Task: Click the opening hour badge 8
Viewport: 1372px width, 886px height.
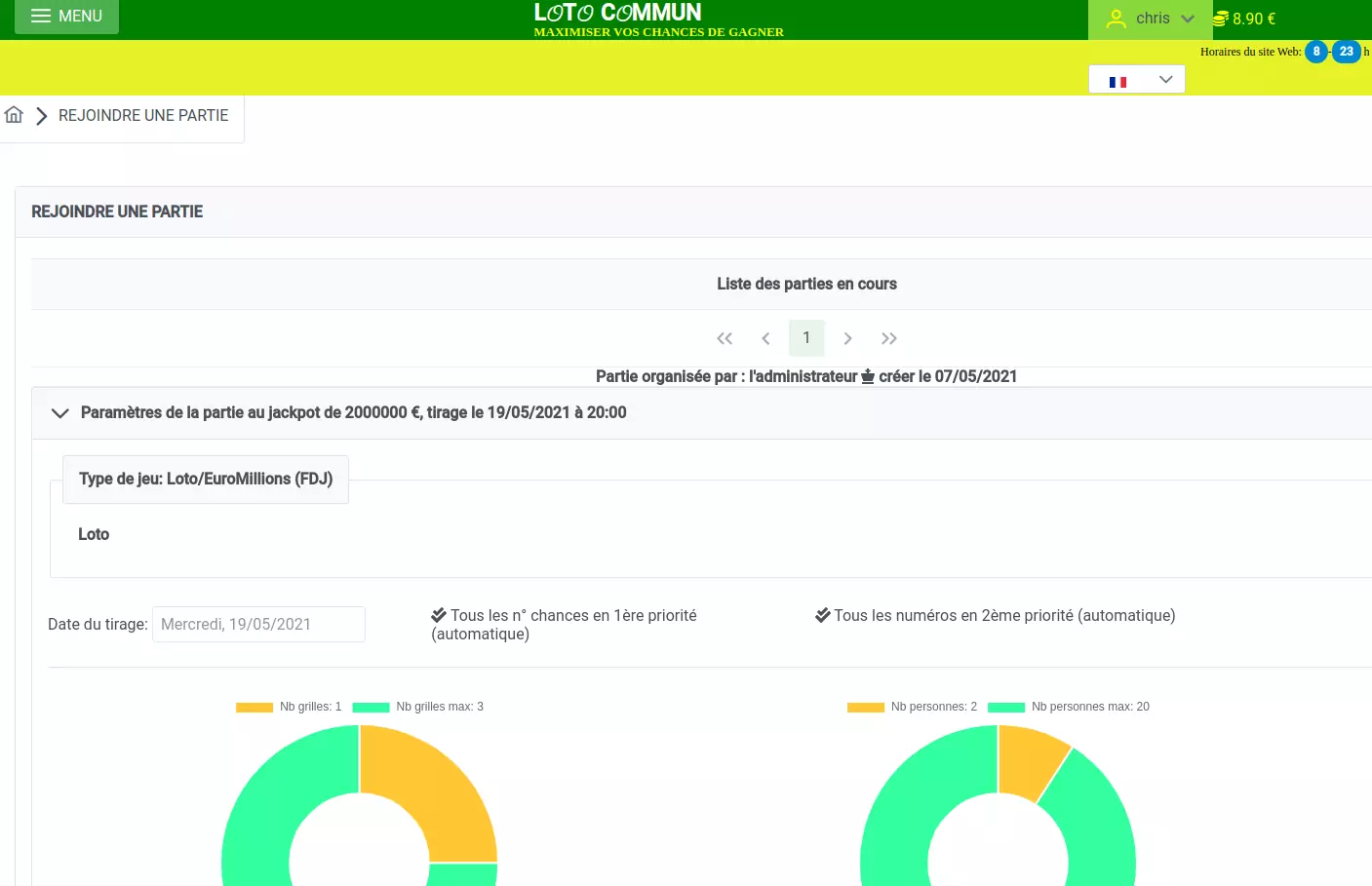Action: click(x=1316, y=52)
